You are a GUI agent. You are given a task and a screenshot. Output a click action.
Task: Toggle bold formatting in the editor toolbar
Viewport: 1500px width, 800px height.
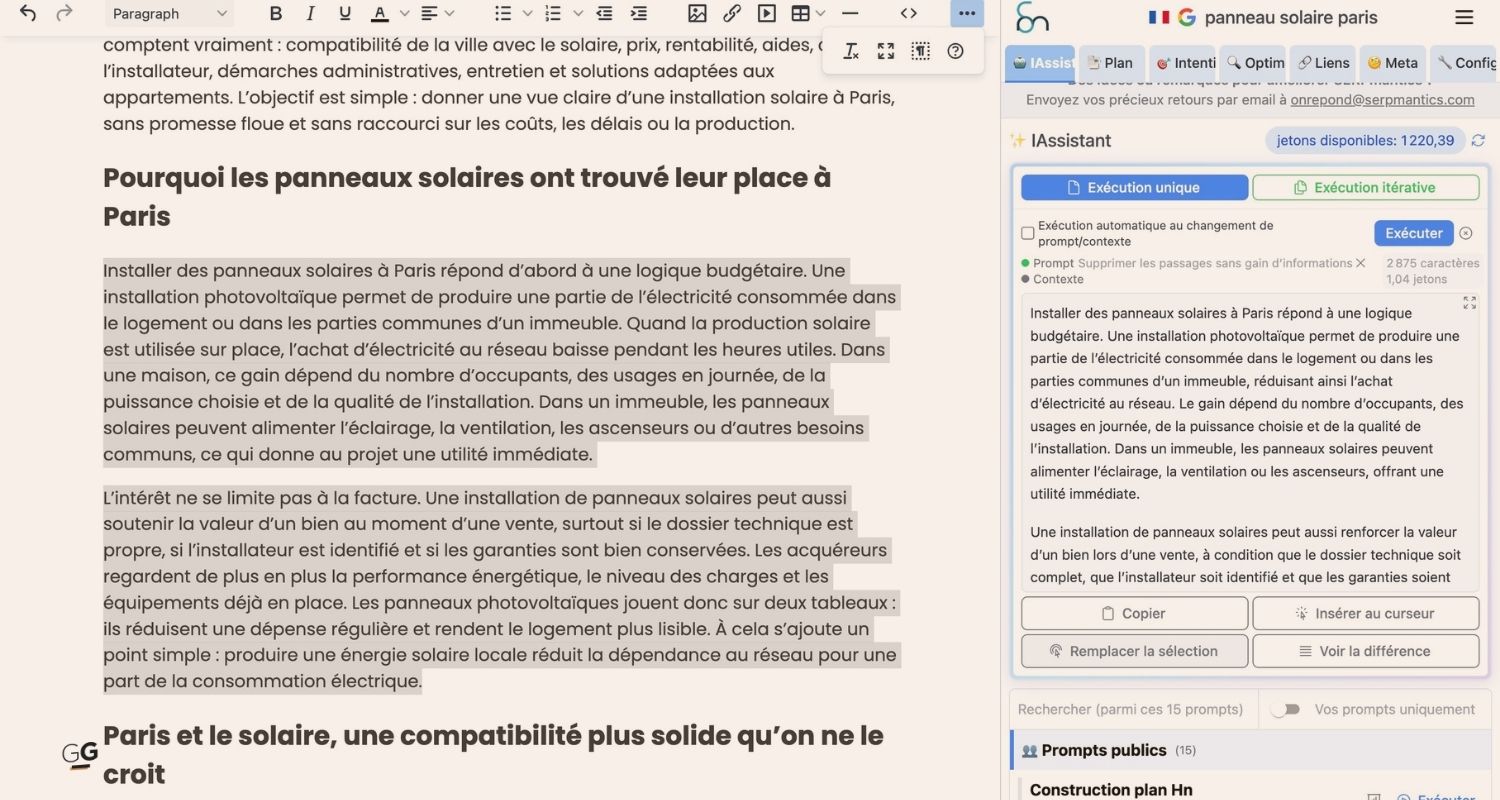tap(276, 14)
